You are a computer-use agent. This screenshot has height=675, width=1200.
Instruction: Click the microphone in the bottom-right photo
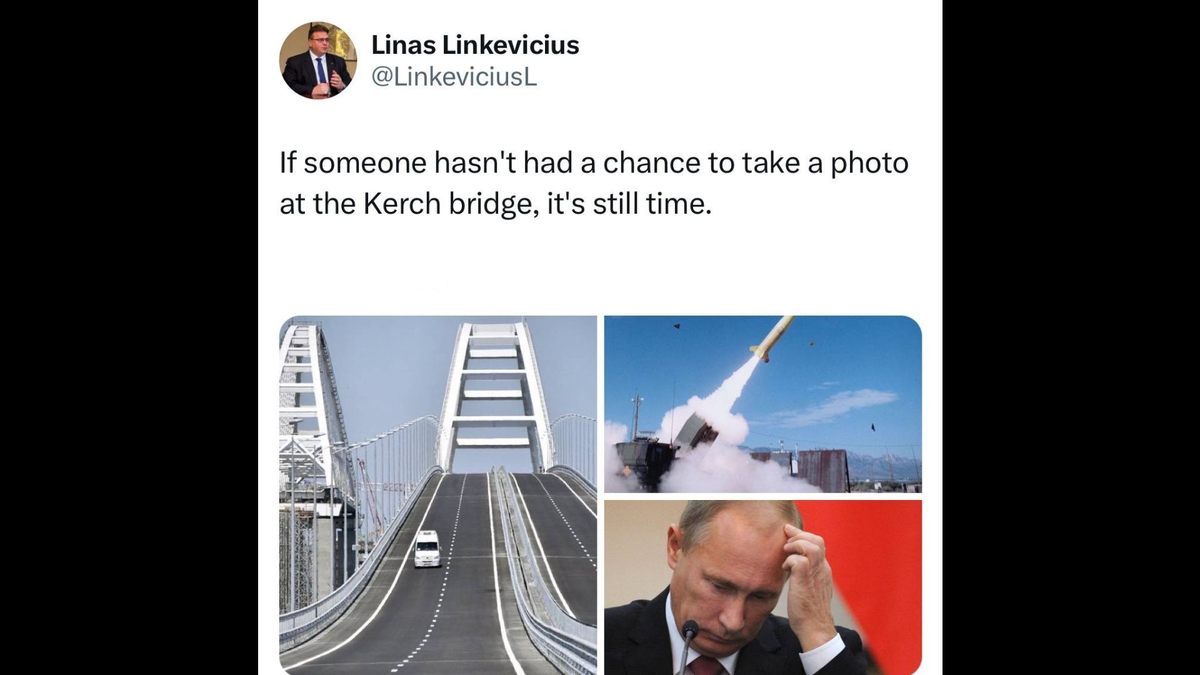point(687,646)
